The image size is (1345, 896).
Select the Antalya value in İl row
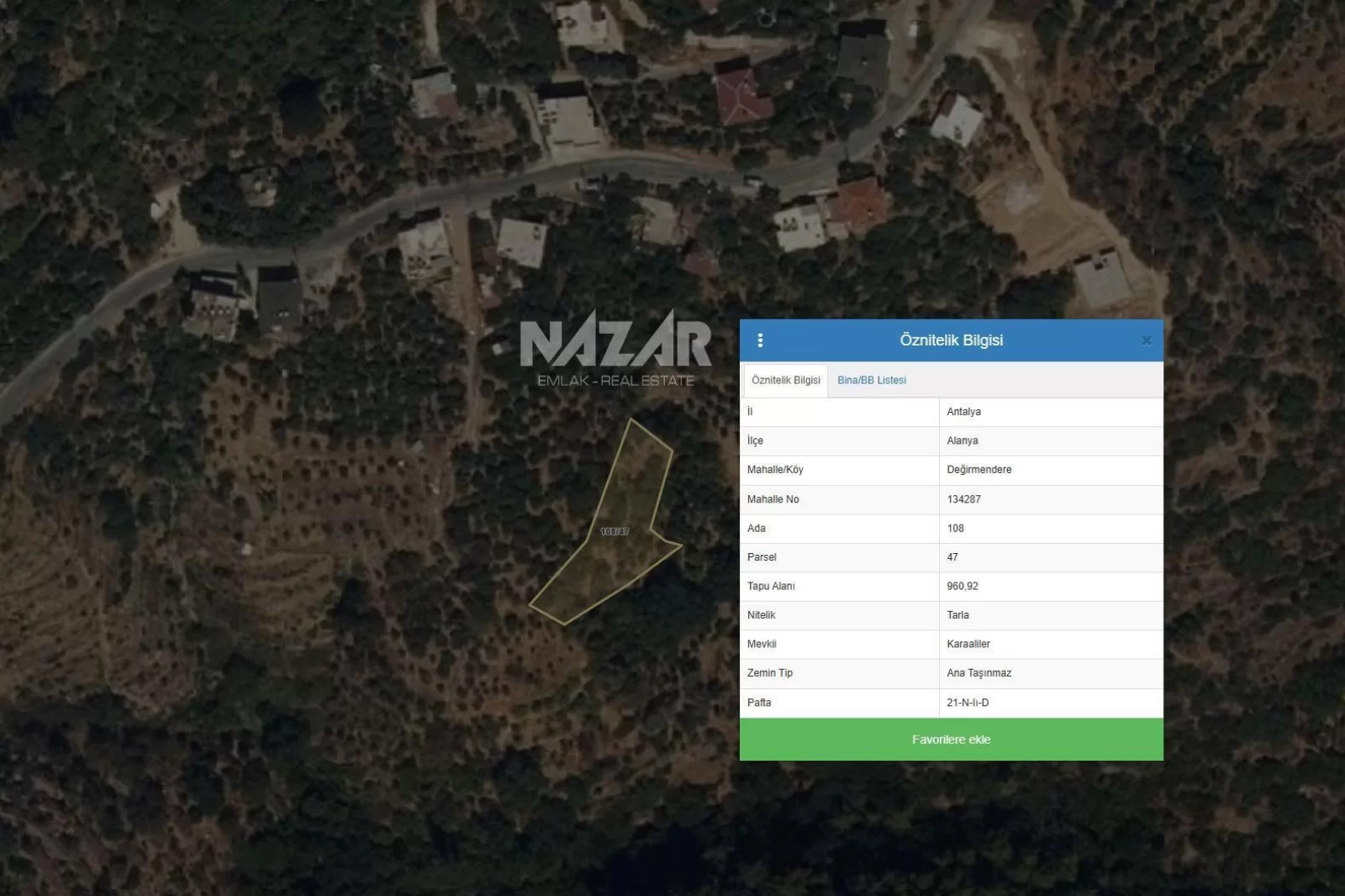tap(963, 412)
